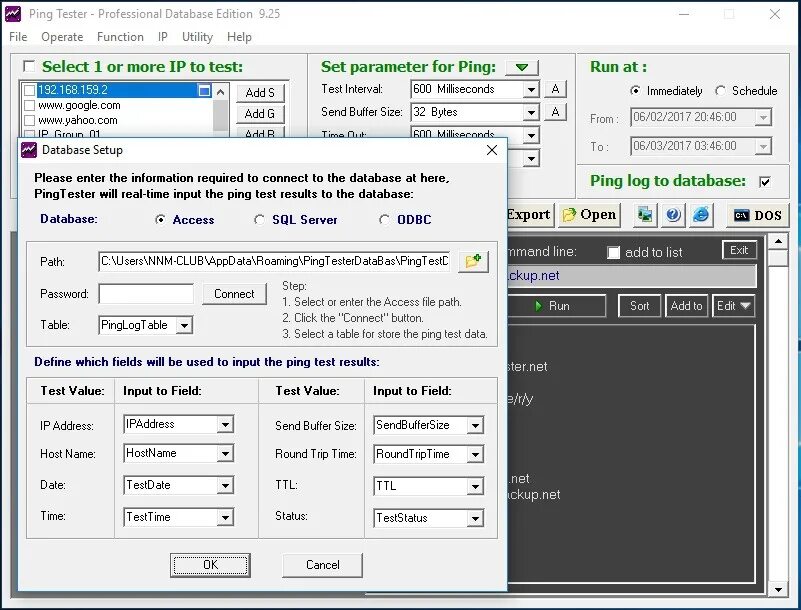Click the green arrow next to Set parameter for Ping
The height and width of the screenshot is (610, 801).
coord(522,67)
